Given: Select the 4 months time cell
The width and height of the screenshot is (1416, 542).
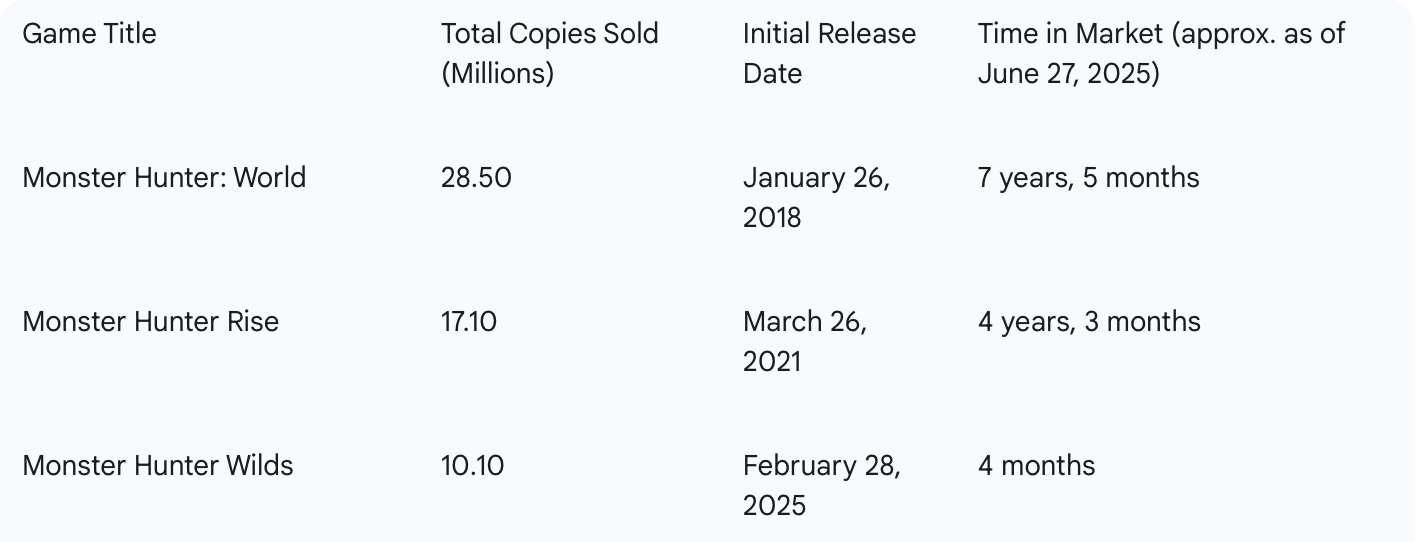Looking at the screenshot, I should pos(1036,466).
